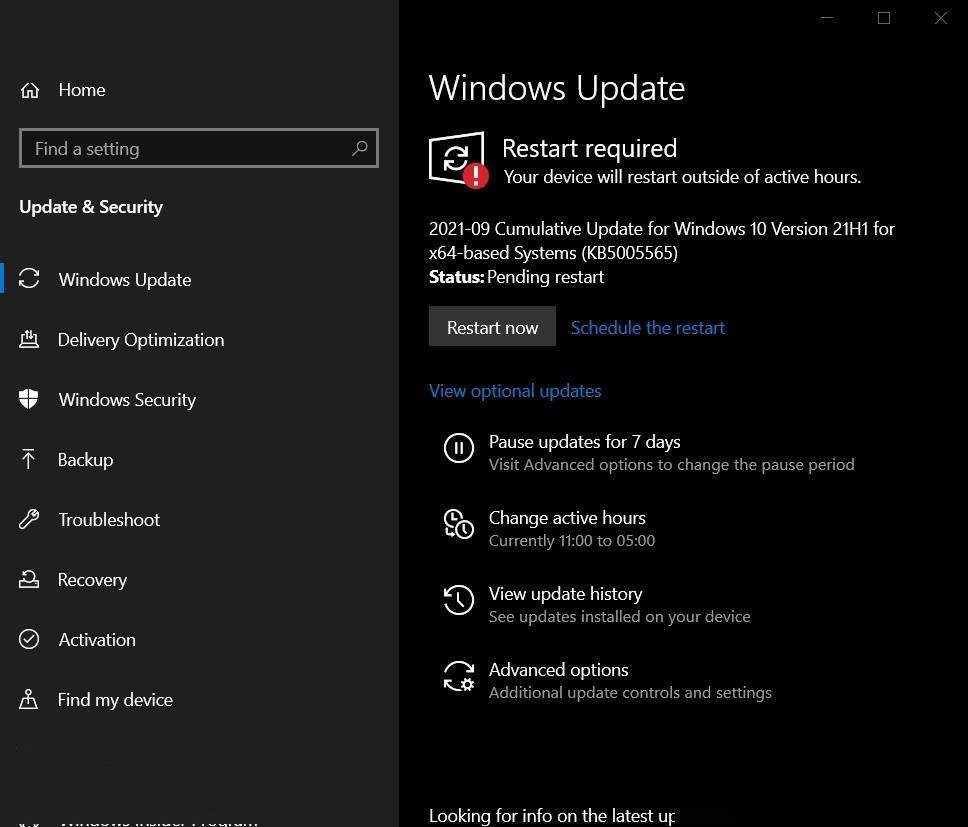968x827 pixels.
Task: Click the Troubleshoot wrench icon
Action: (29, 519)
